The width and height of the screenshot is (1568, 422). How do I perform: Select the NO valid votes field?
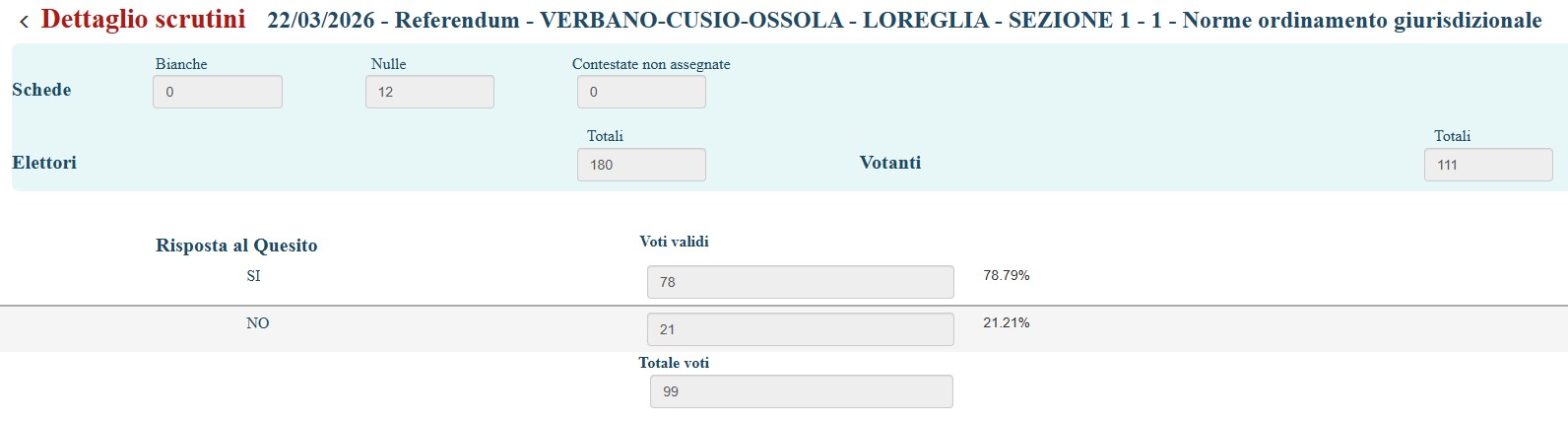point(800,329)
